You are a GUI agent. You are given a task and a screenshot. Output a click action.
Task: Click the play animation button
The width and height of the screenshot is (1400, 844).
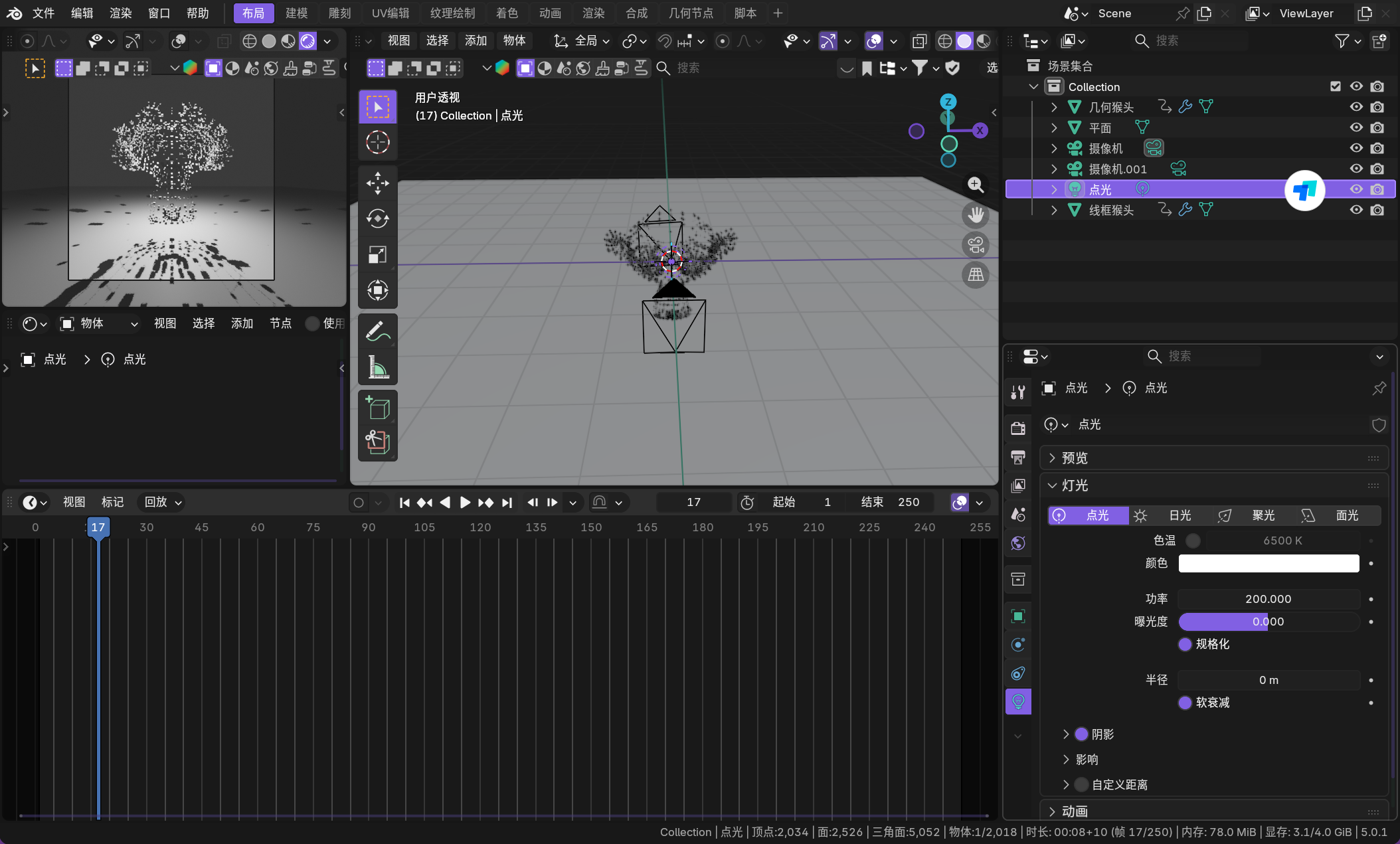pos(465,502)
